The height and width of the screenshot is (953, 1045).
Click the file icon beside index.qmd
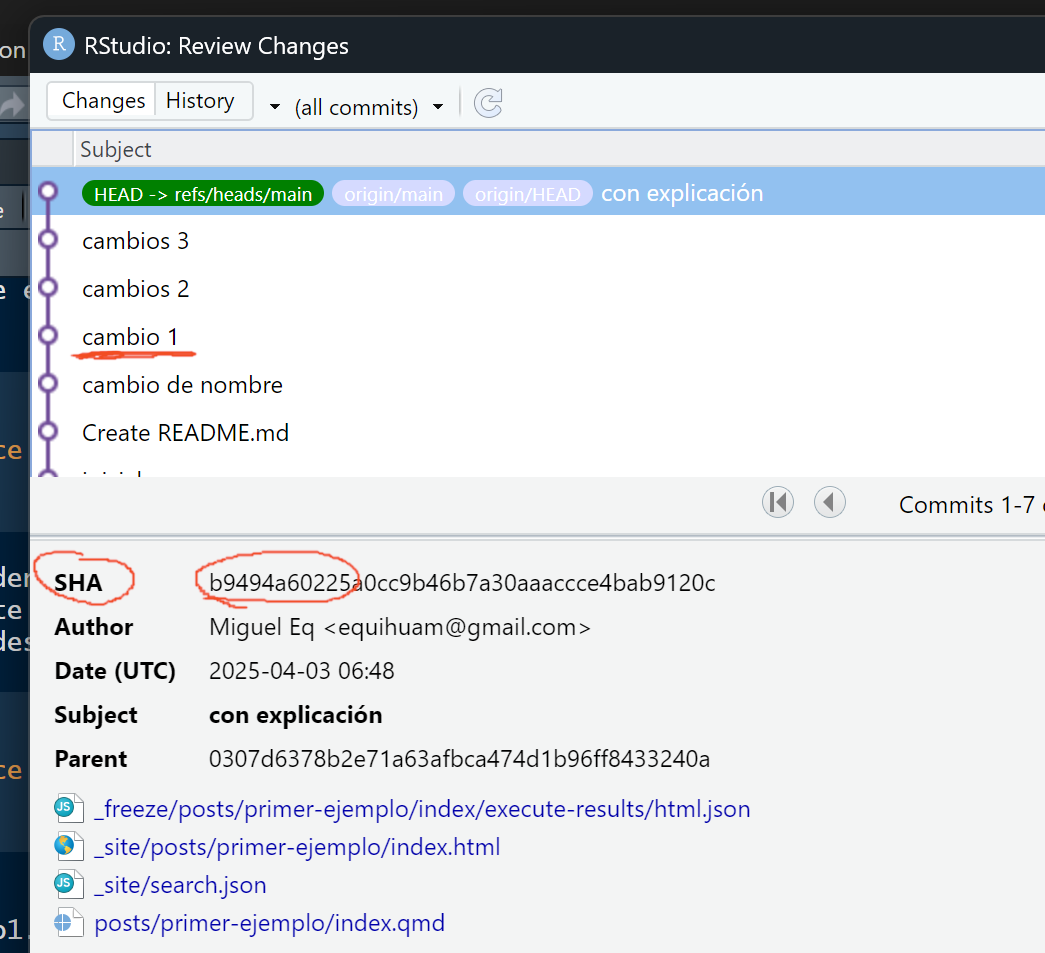65,922
